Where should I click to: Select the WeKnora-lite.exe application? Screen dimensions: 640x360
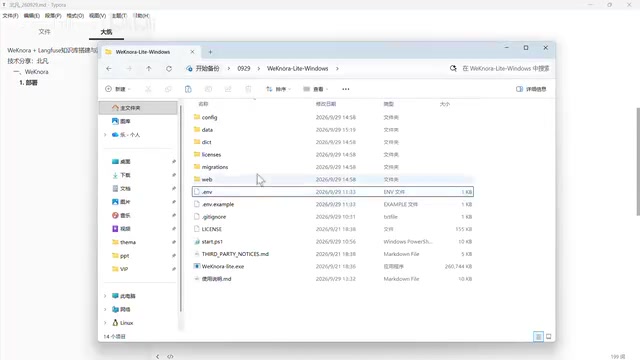(332, 267)
